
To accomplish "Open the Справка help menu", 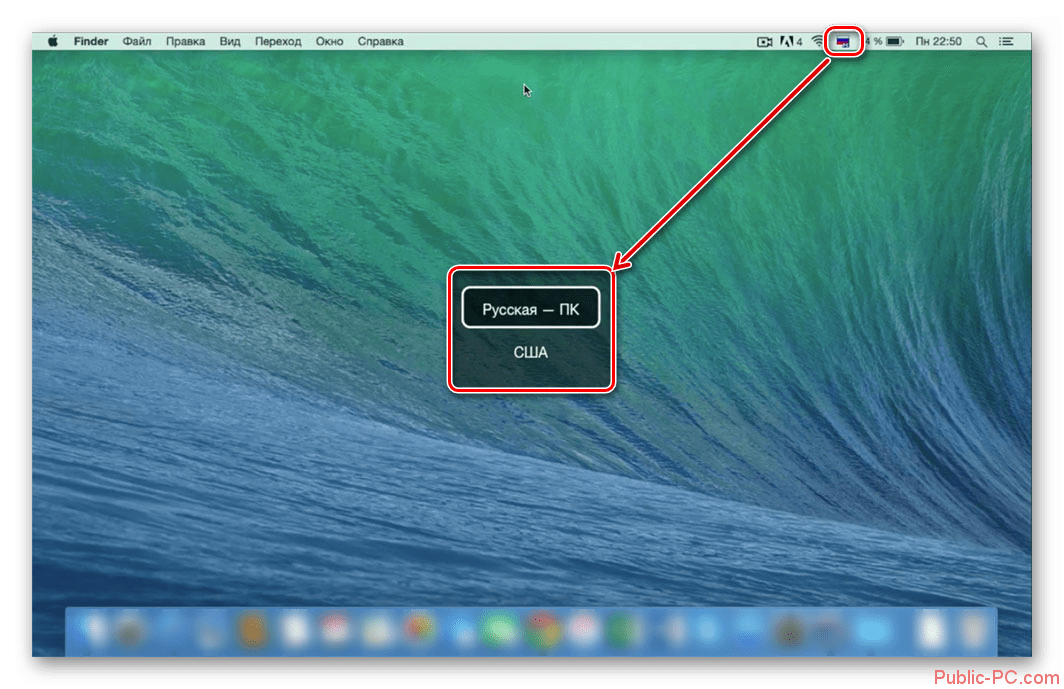I will 380,42.
